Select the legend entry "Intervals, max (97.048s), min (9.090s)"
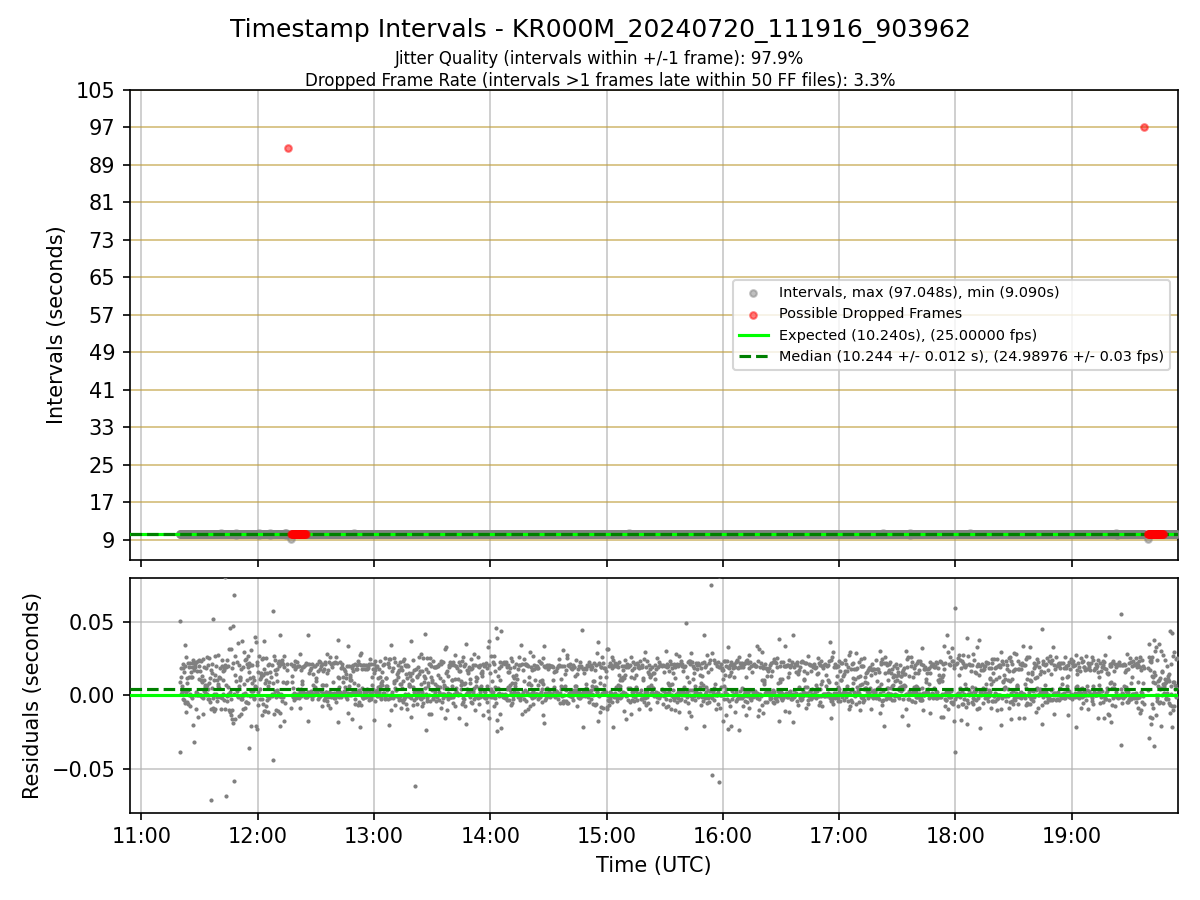1200x900 pixels. point(919,293)
